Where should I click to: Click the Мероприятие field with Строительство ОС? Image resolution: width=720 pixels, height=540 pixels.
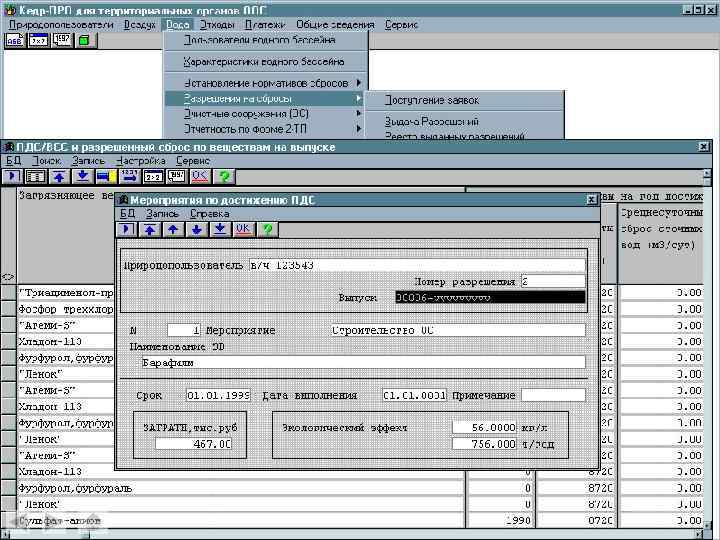[458, 330]
